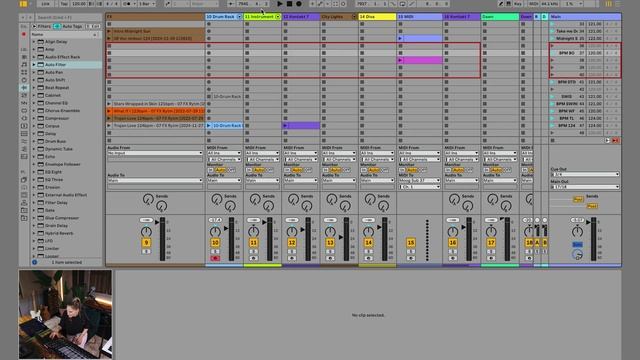Image resolution: width=640 pixels, height=360 pixels.
Task: Toggle the Main track Solo cue button
Action: [x=577, y=244]
